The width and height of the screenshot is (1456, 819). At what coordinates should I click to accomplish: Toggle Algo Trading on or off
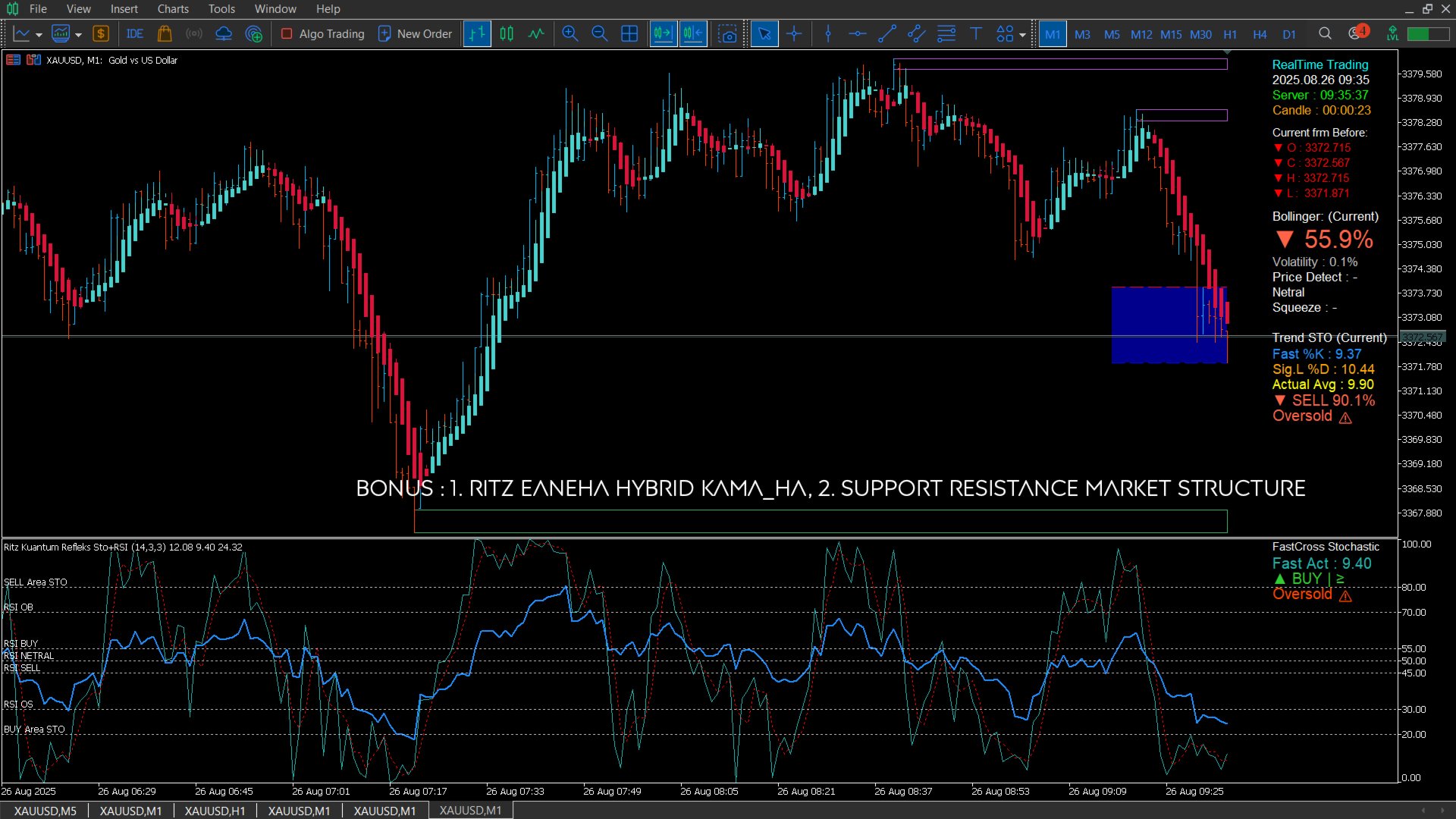(323, 34)
